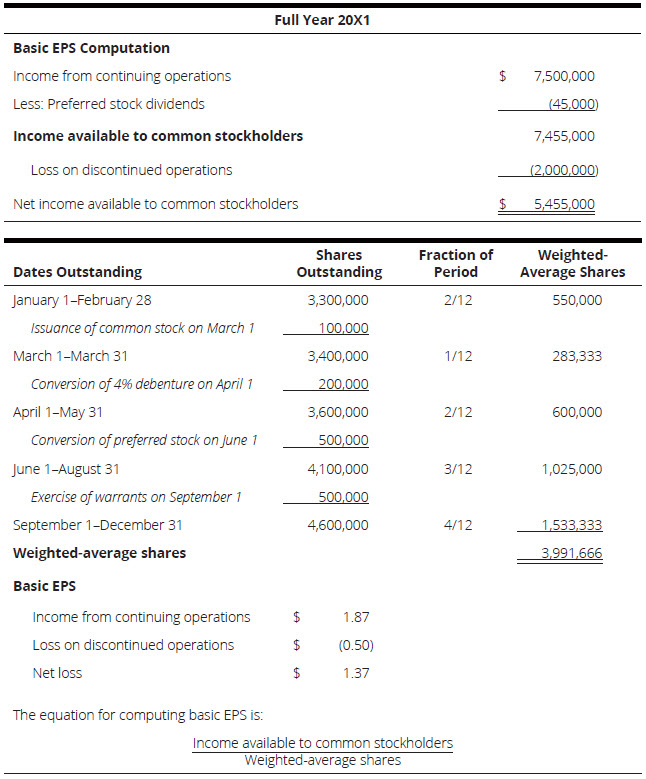This screenshot has width=646, height=779.
Task: Select the (2,000,000) discontinued operations loss value
Action: pyautogui.click(x=564, y=170)
